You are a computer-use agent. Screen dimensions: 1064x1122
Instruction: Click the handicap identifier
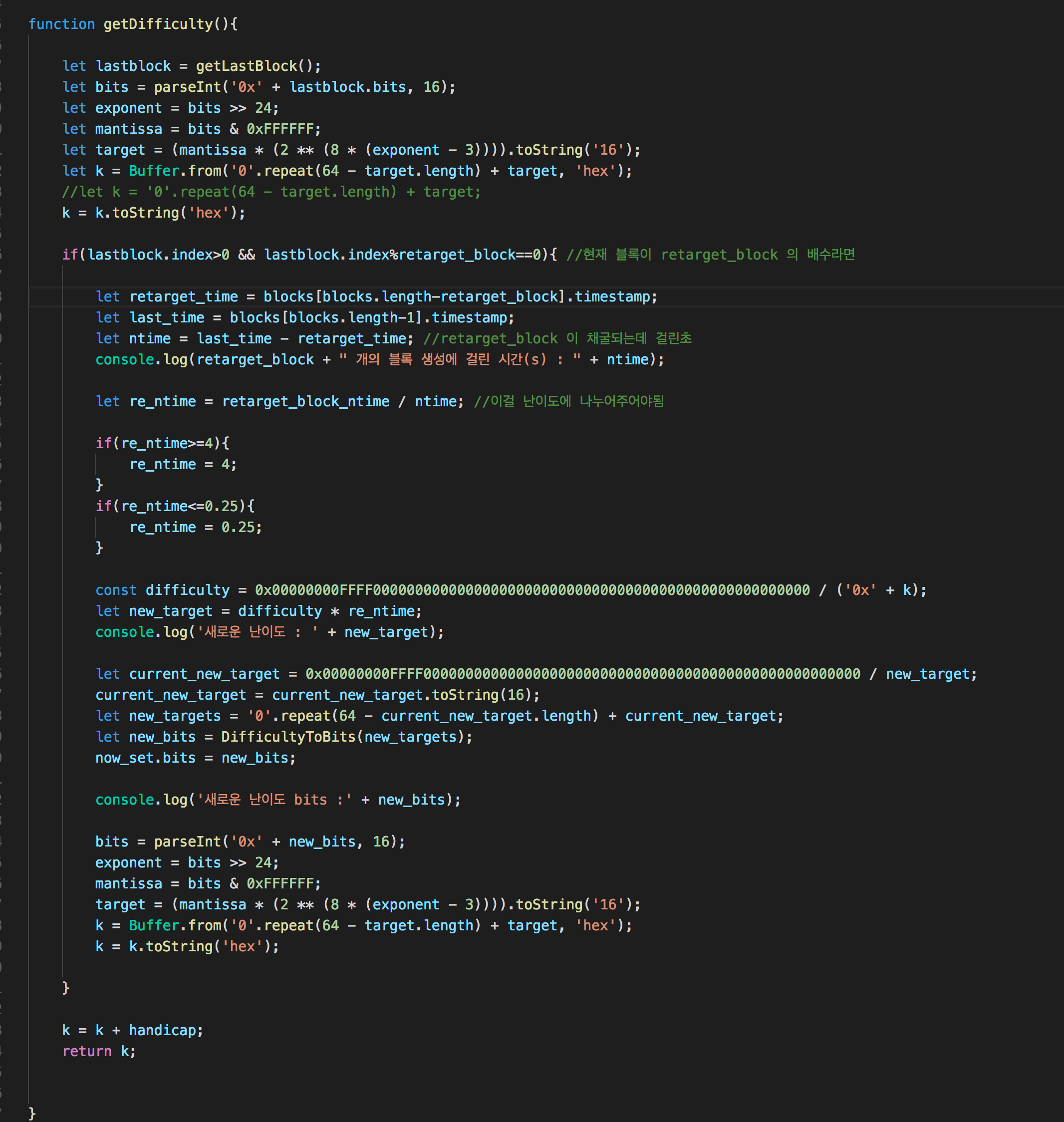(x=162, y=1031)
